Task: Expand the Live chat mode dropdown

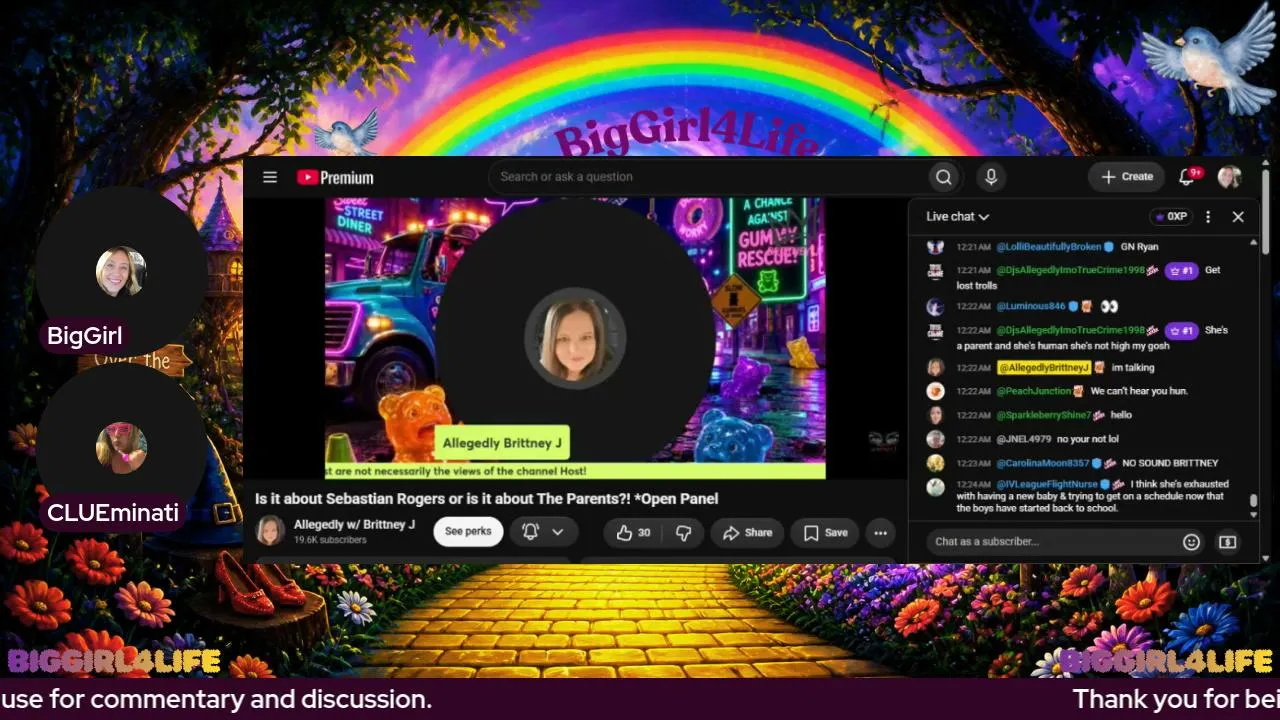Action: click(x=957, y=217)
